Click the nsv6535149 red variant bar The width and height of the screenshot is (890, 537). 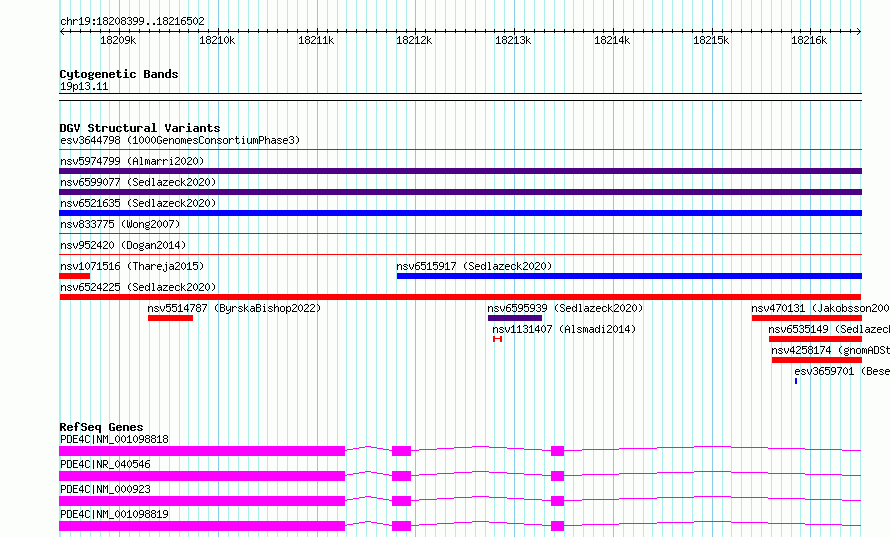pyautogui.click(x=816, y=339)
